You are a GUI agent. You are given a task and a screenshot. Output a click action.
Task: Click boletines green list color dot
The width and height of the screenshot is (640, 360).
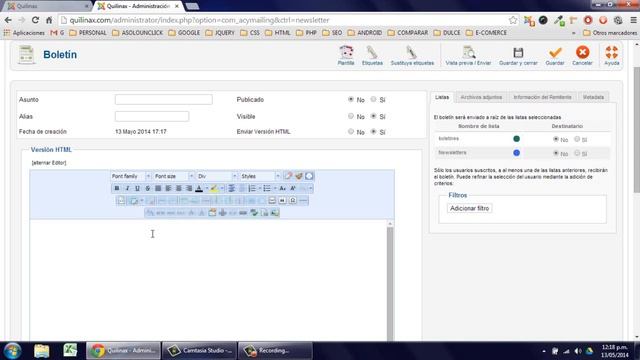coord(516,139)
